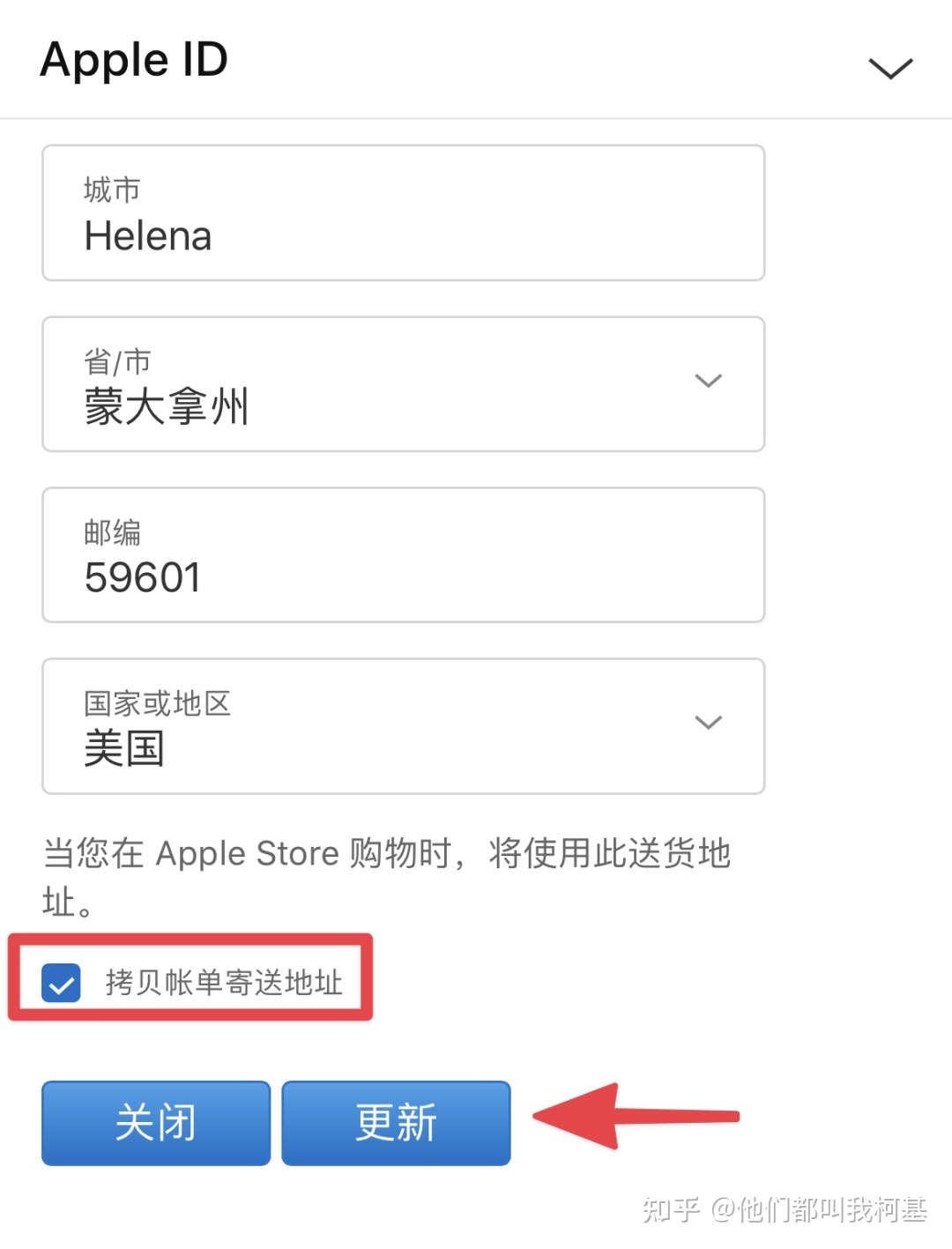Click the 知乎 watermark logo text
Screen dimensions: 952x1249
[x=672, y=1209]
